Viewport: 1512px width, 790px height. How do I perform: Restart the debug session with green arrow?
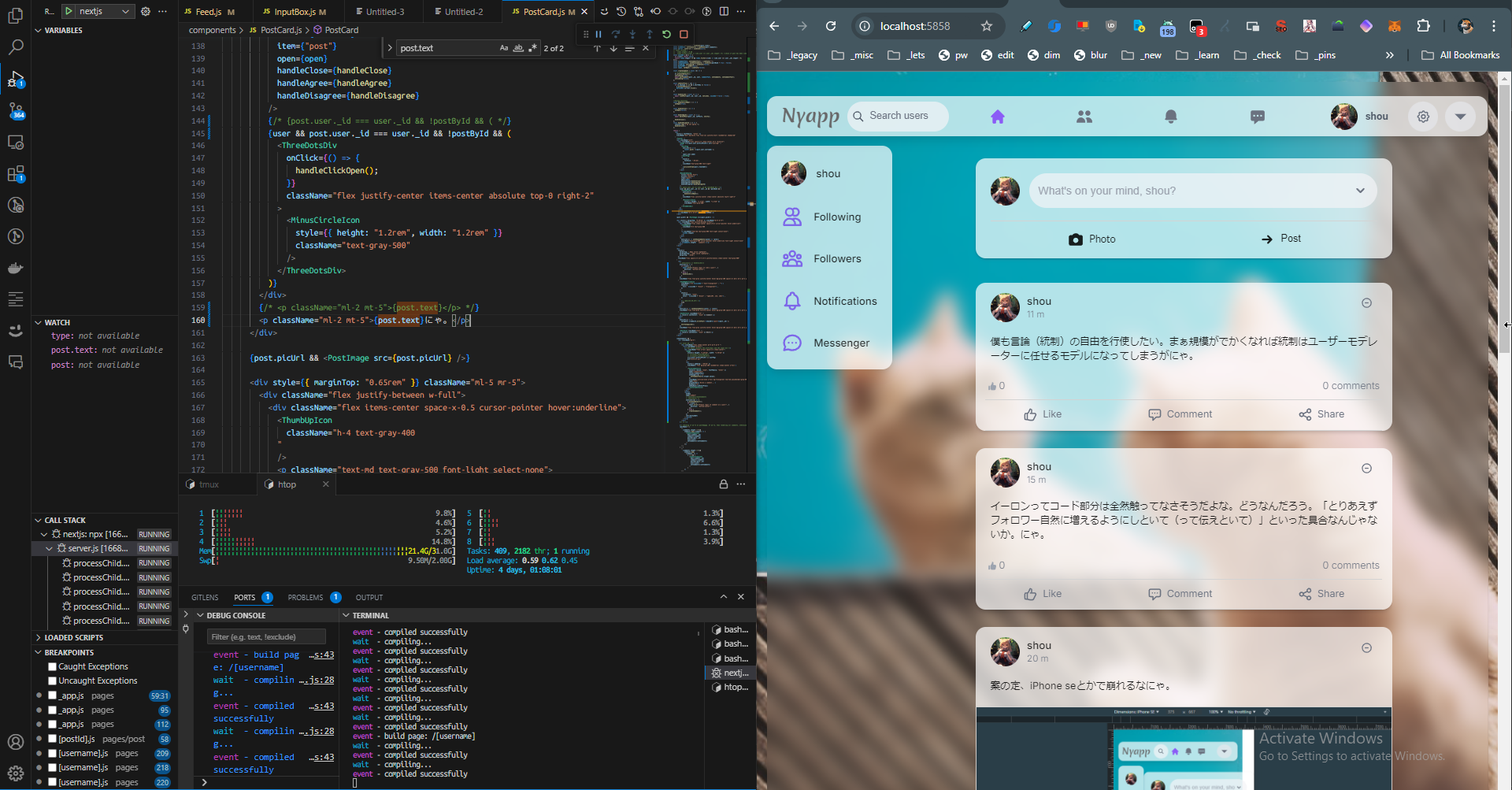coord(666,34)
